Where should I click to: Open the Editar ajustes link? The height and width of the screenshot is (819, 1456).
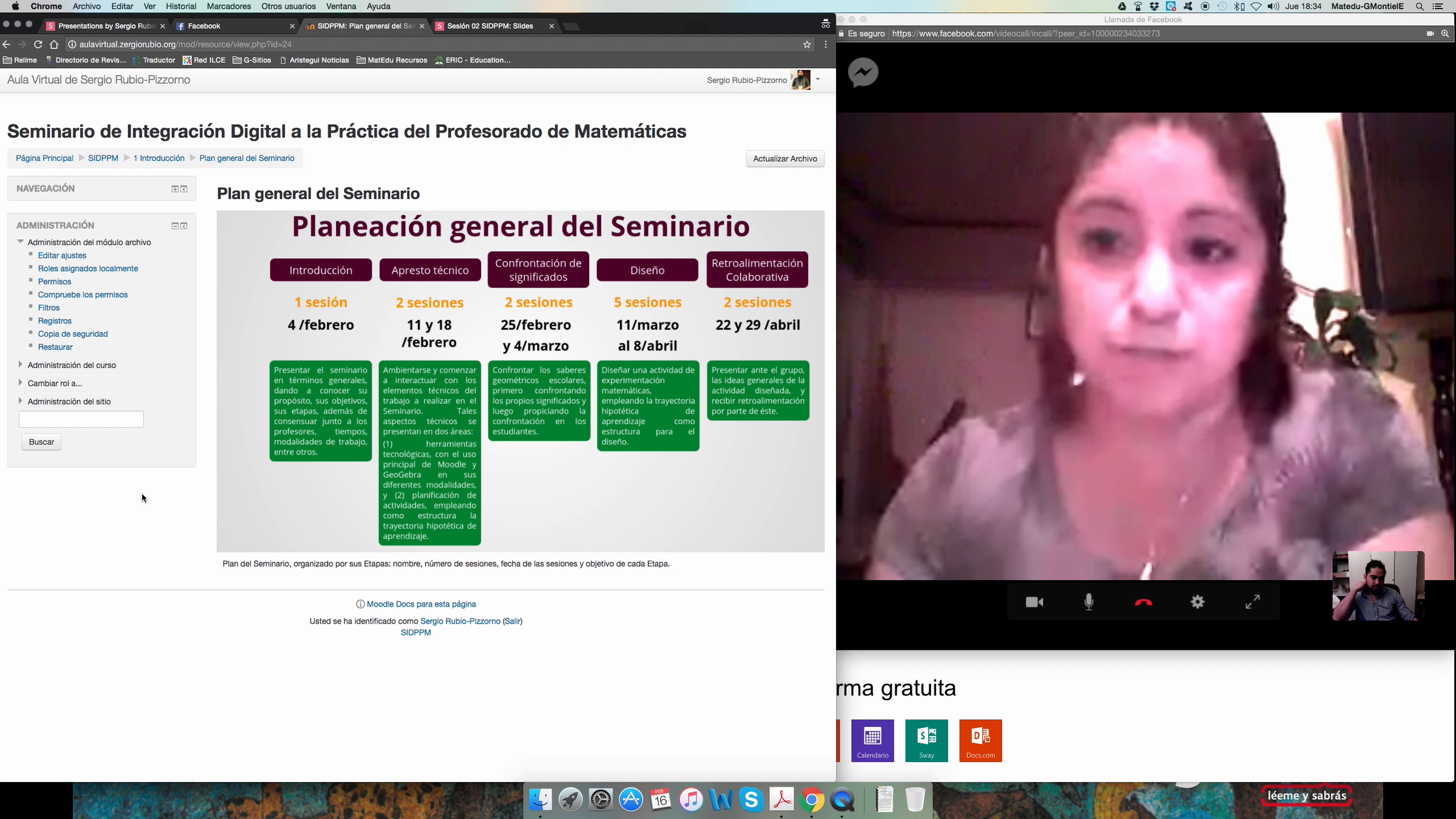tap(62, 255)
